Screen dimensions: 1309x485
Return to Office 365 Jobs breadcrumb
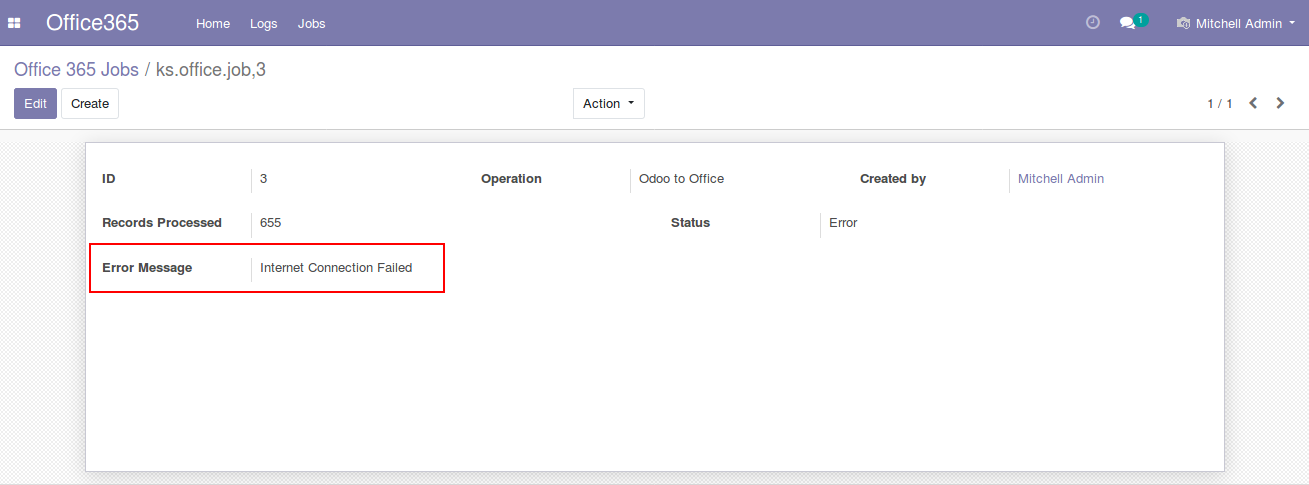pyautogui.click(x=76, y=69)
